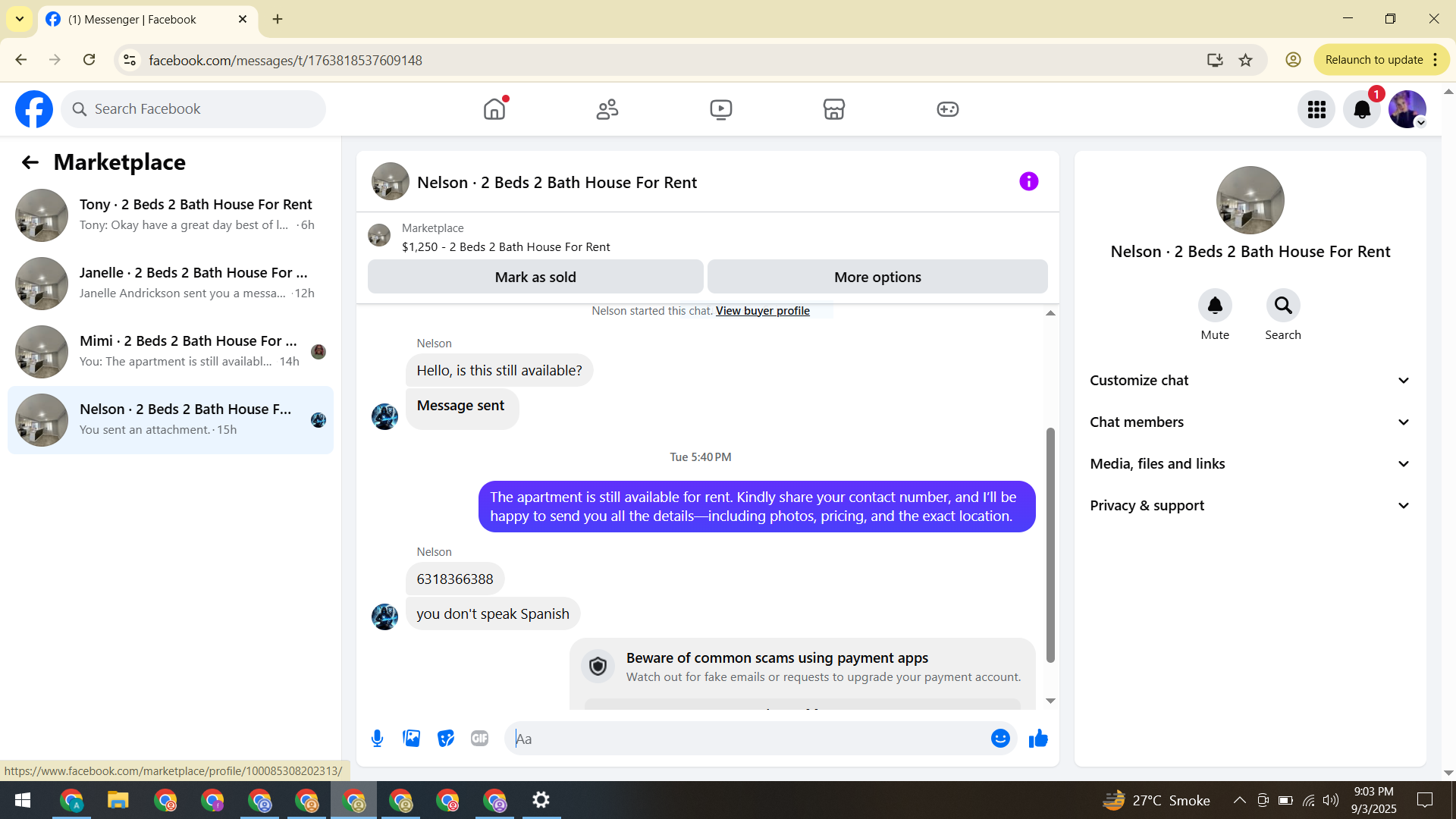Open the GIF picker icon

click(x=480, y=739)
